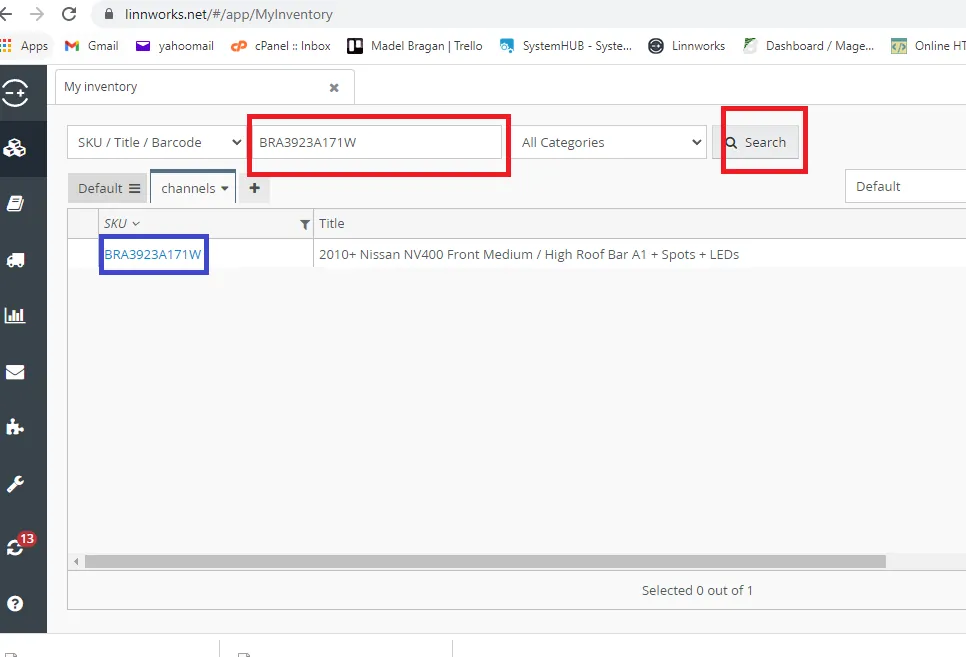The image size is (966, 657).
Task: Click the search field containing BRA3923A171W
Action: click(376, 142)
